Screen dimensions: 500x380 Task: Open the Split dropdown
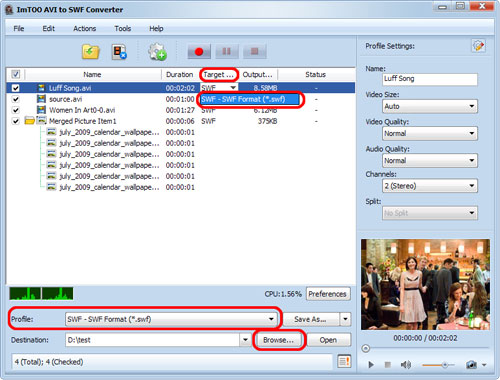[x=430, y=213]
